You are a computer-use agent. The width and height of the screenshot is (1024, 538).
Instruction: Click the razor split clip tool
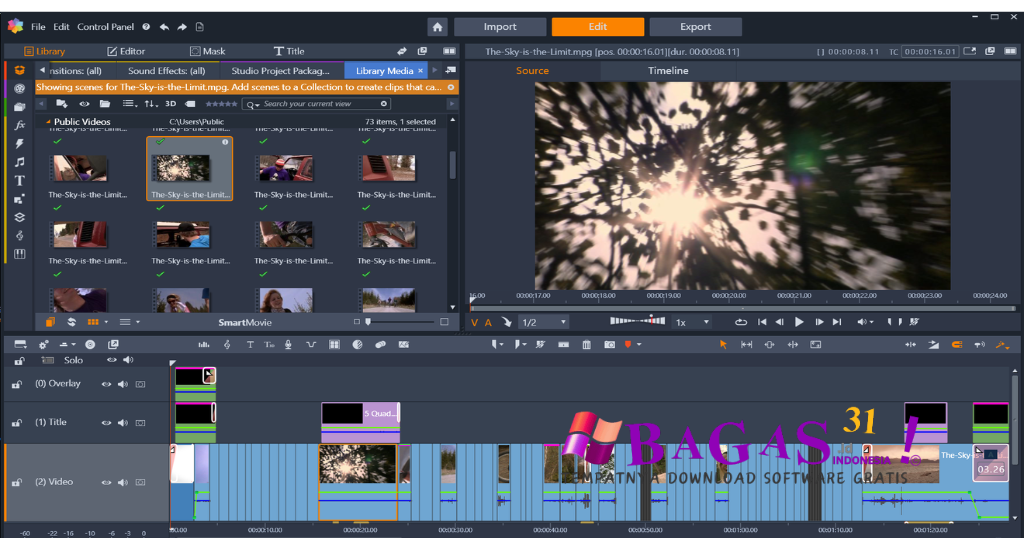[x=564, y=345]
